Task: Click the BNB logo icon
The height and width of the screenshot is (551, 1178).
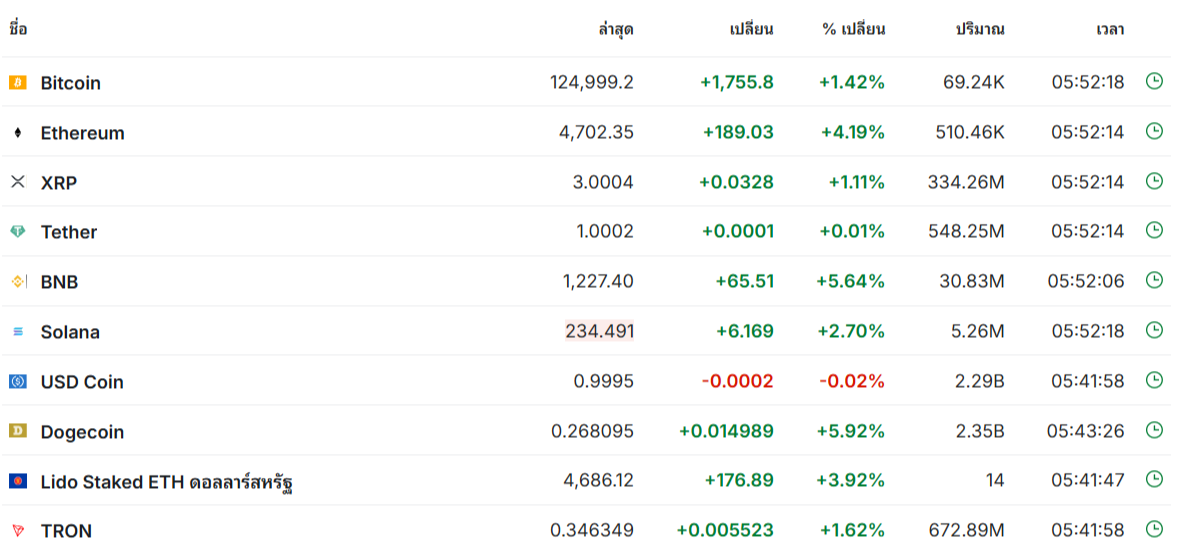Action: [18, 282]
